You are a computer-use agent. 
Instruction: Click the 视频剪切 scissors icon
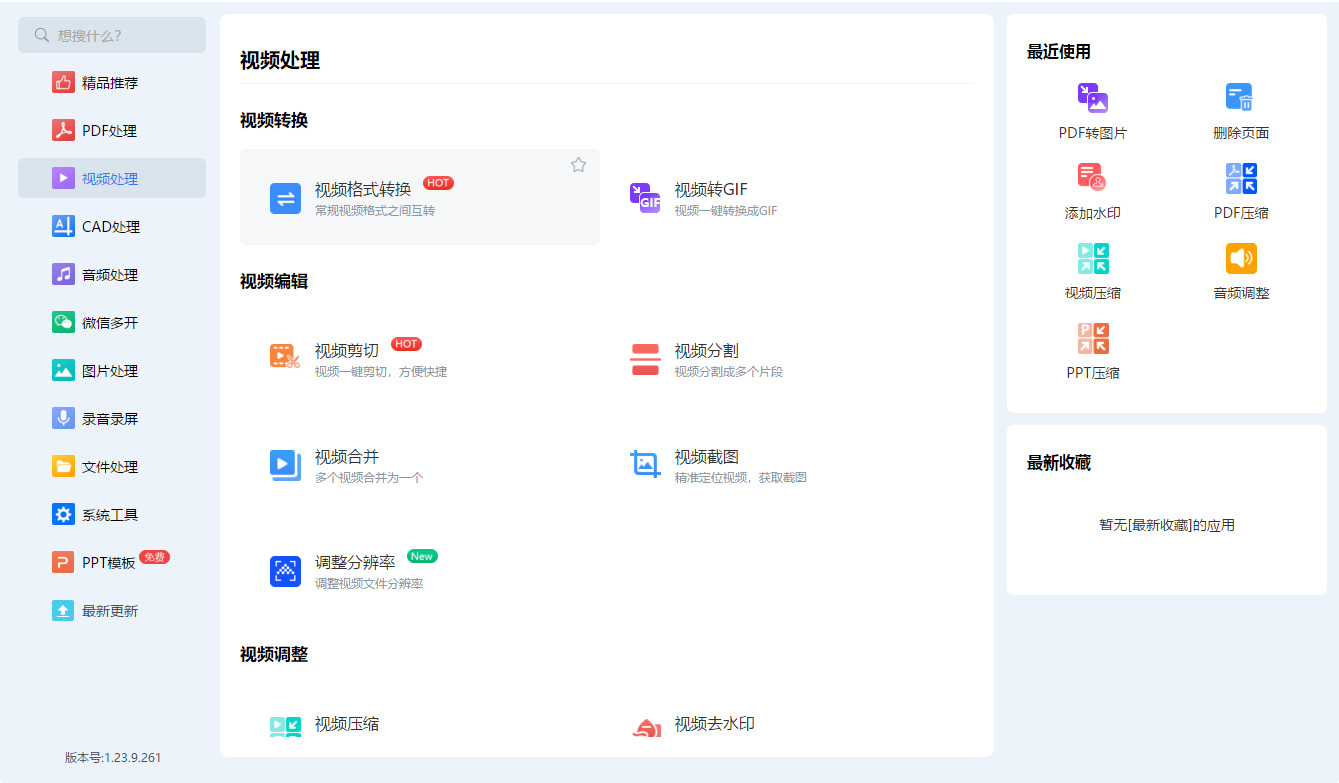tap(285, 357)
